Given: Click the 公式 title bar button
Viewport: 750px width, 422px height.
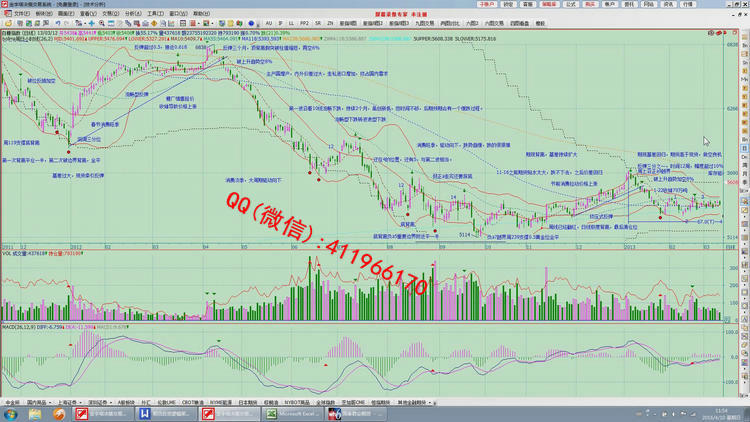Looking at the screenshot, I should [x=571, y=4].
